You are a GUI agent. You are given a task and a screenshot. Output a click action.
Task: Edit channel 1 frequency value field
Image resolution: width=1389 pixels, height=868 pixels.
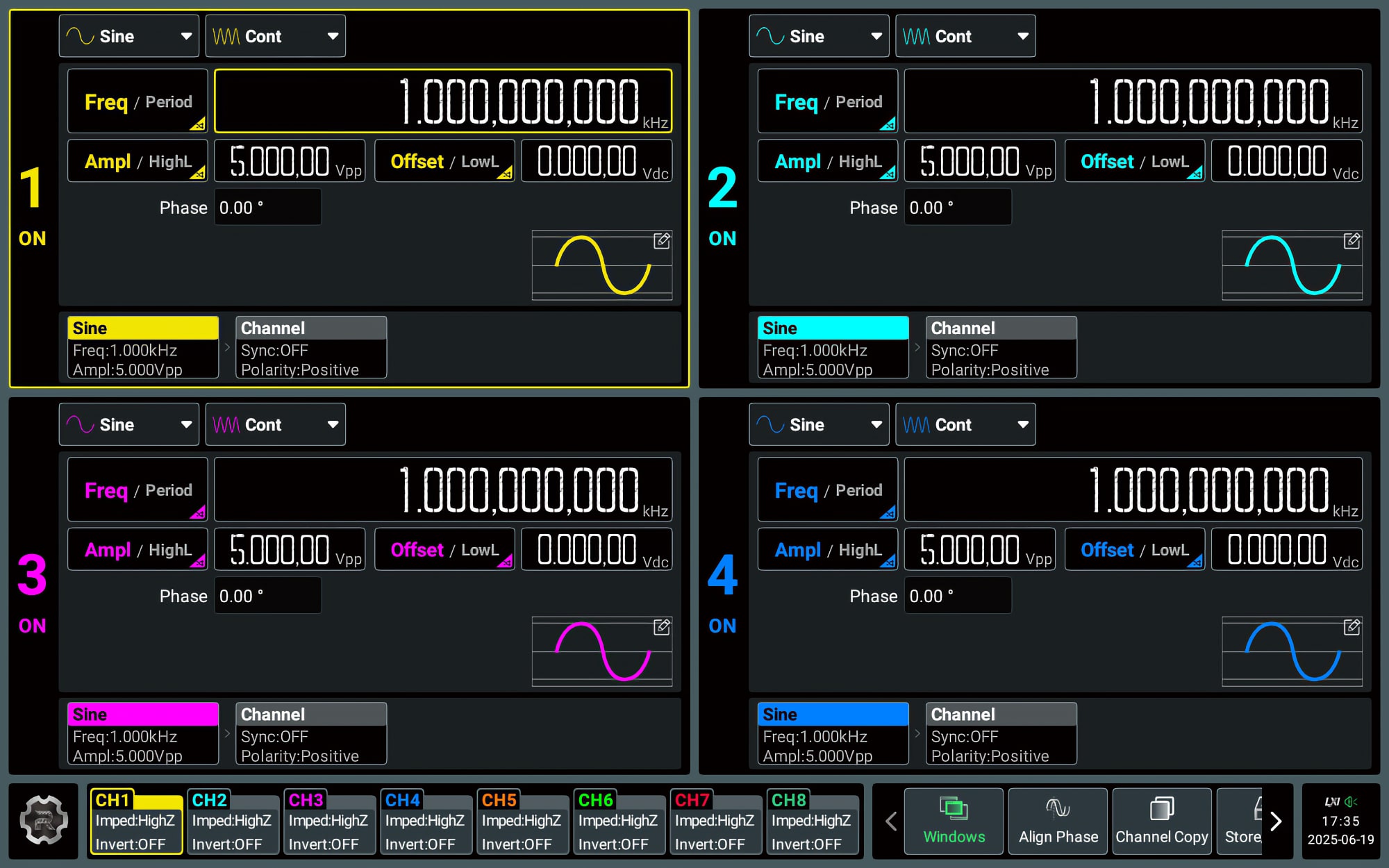coord(443,101)
